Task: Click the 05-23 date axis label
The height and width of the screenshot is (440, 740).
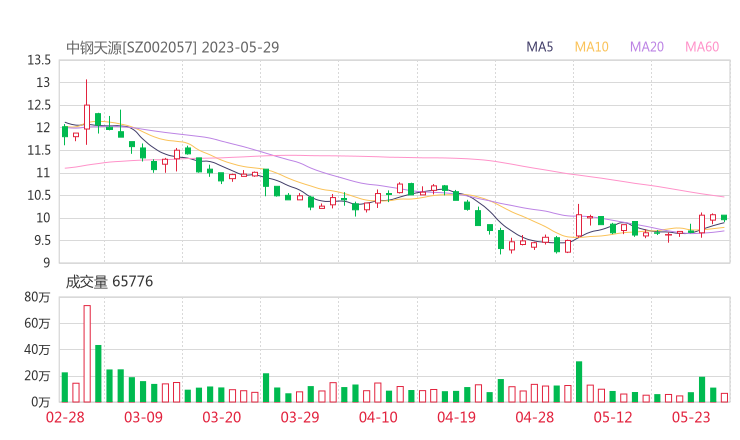Action: point(692,418)
